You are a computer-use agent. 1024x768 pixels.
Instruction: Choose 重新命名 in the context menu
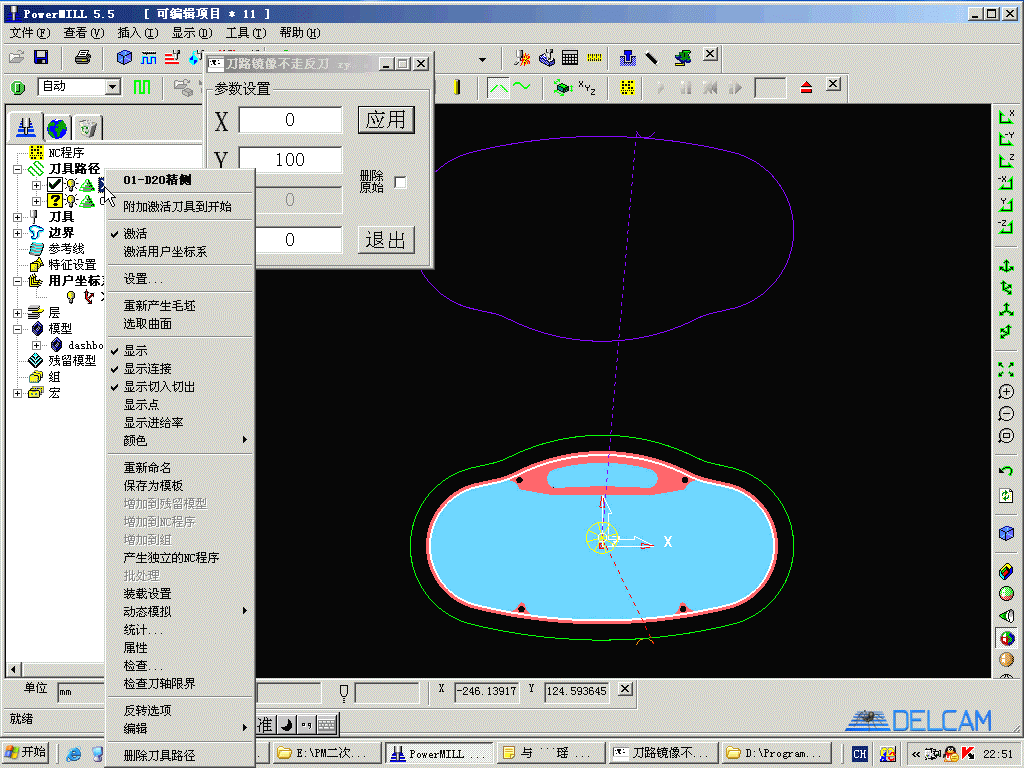pos(148,468)
